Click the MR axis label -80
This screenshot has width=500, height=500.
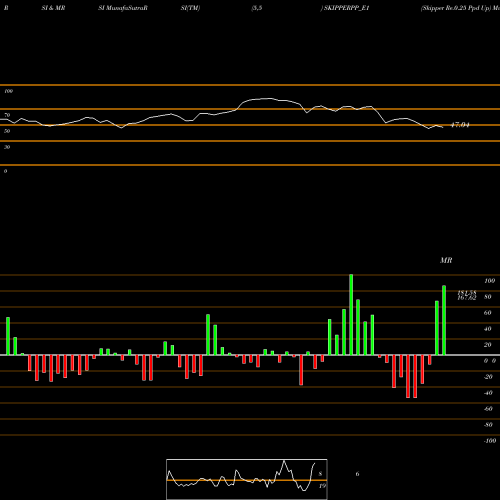tap(488, 425)
